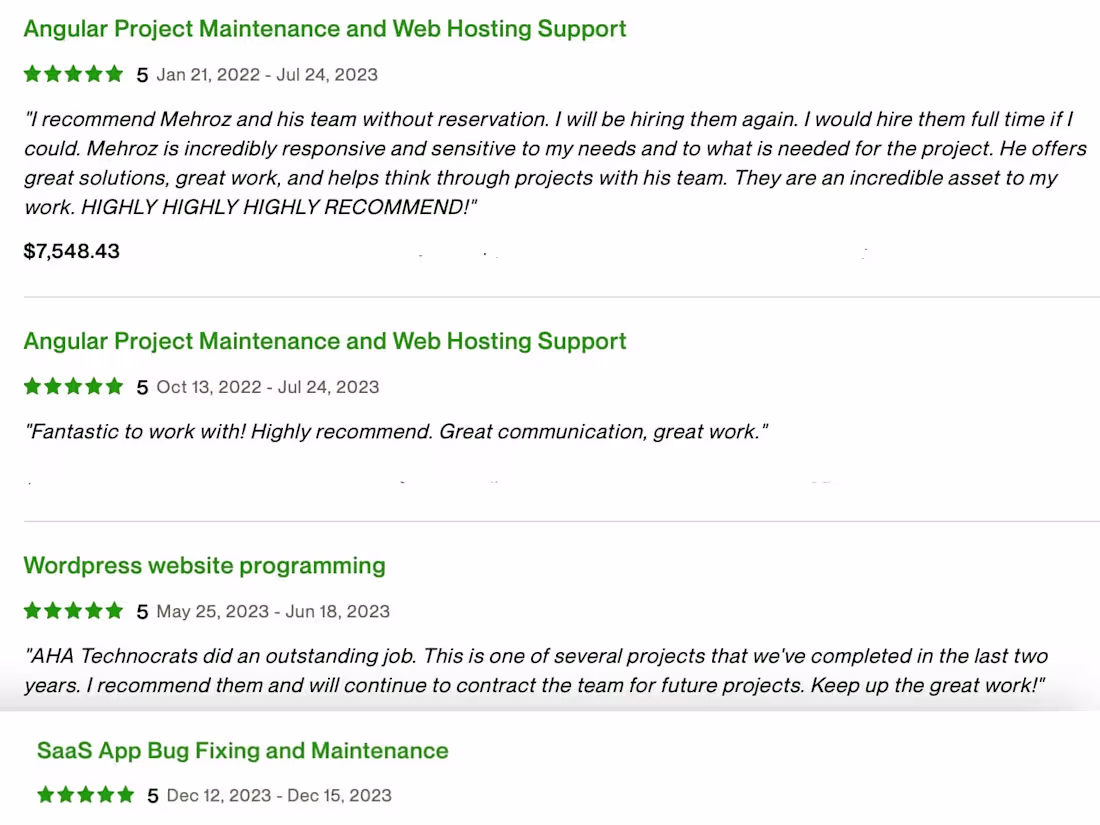The height and width of the screenshot is (825, 1100).
Task: Click the "Fantastic to work with!" review text
Action: [396, 433]
